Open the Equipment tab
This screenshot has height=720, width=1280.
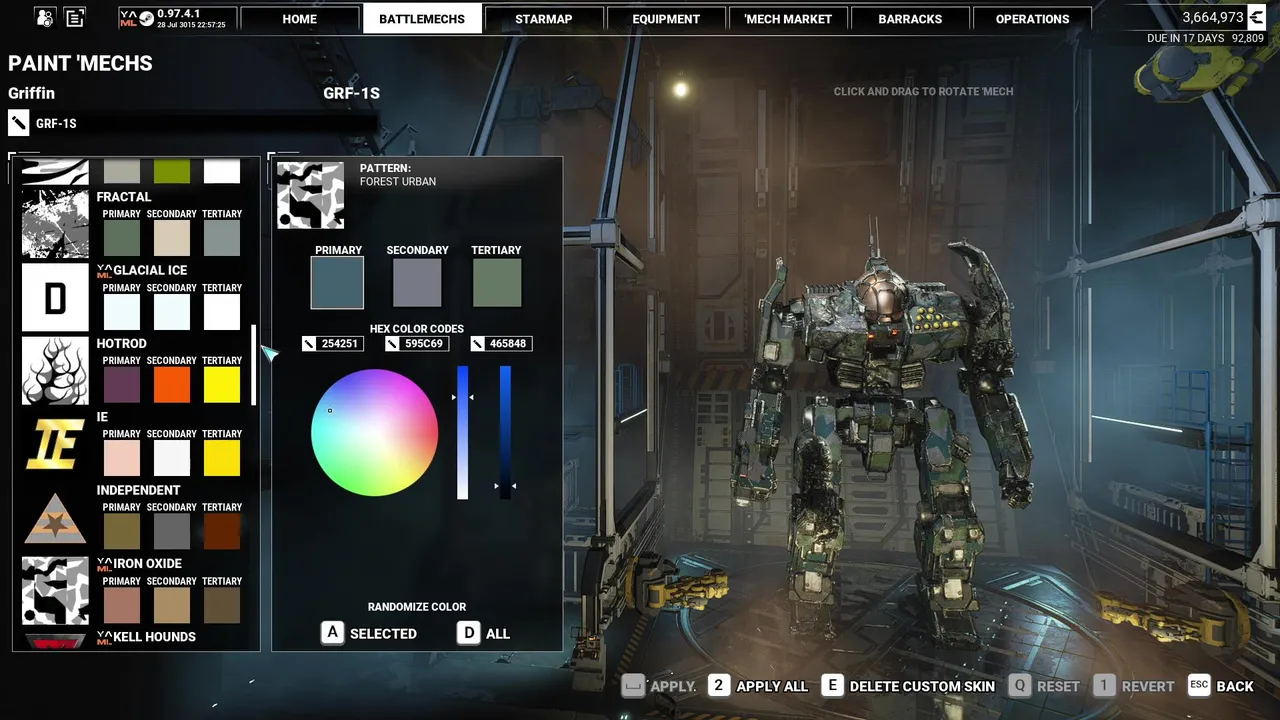666,19
